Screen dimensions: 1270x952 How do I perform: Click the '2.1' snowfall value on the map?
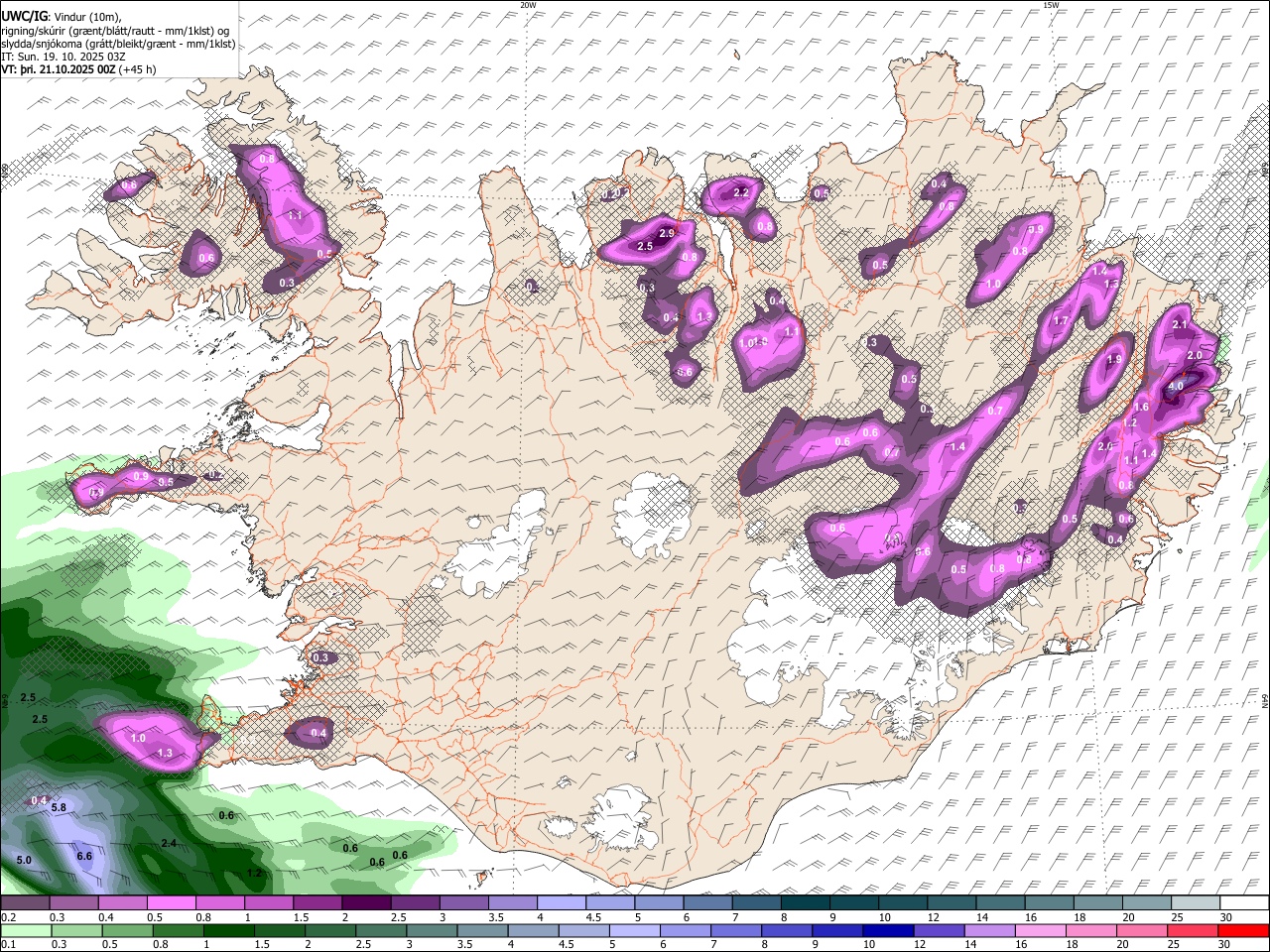coord(1181,324)
